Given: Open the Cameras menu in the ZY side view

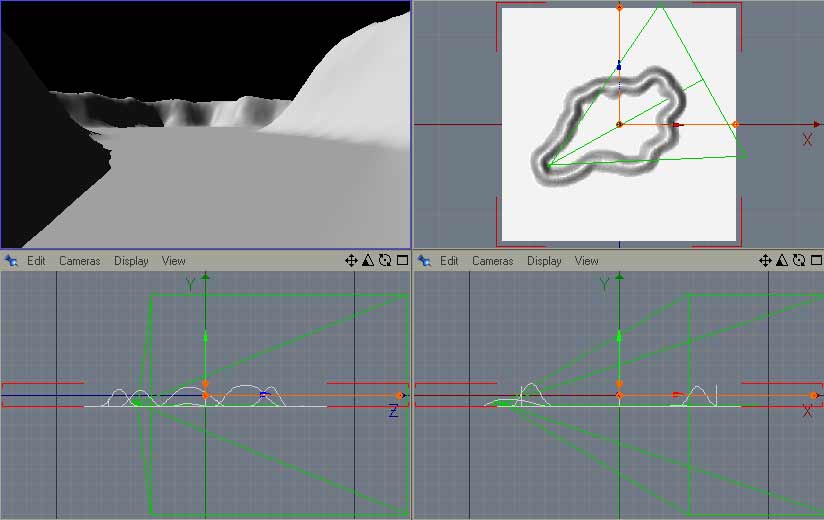Looking at the screenshot, I should [80, 261].
